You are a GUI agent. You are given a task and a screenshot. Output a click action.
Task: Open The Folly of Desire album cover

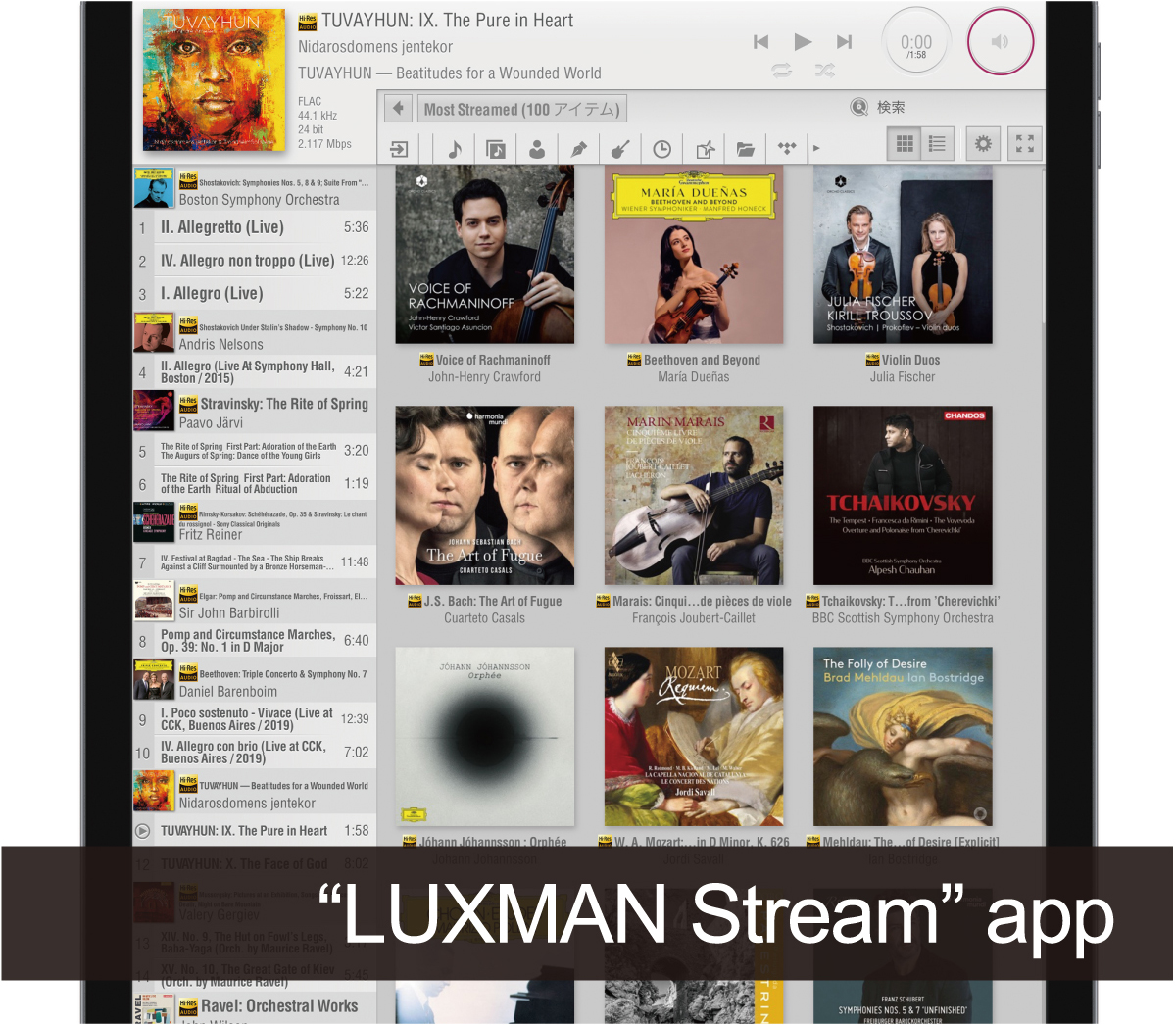903,737
